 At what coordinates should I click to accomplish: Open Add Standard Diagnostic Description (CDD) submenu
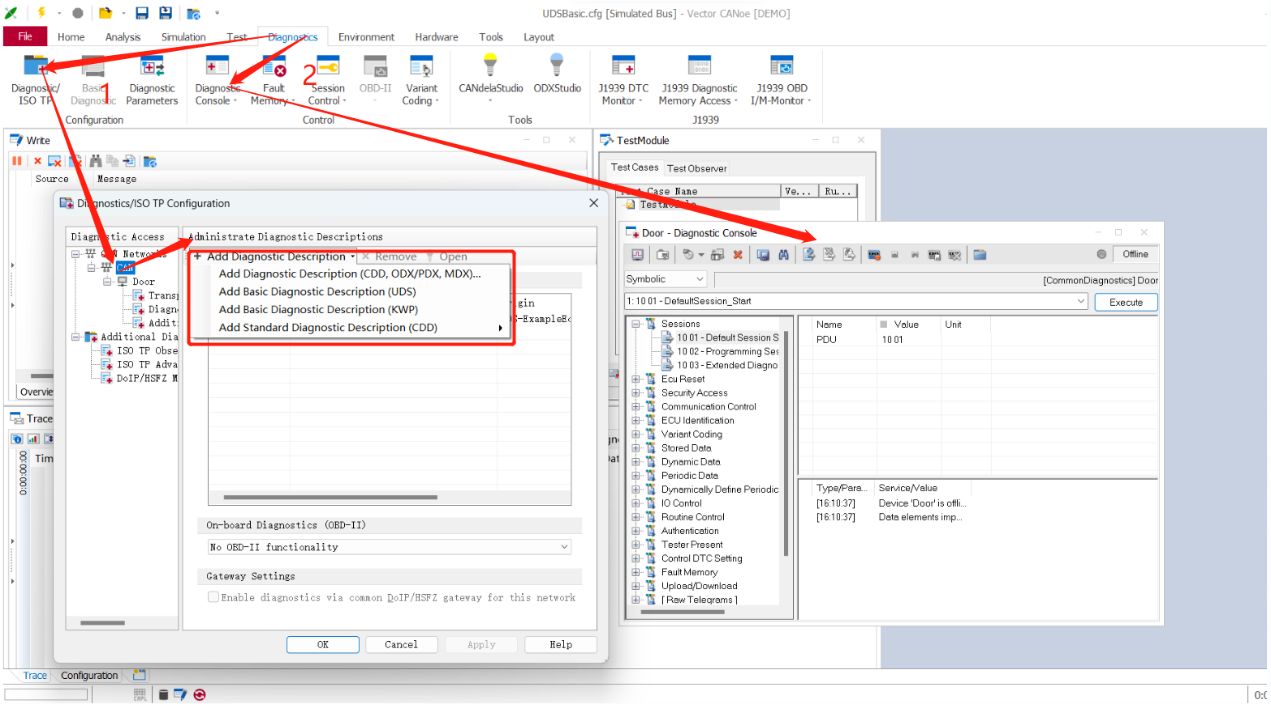click(352, 328)
